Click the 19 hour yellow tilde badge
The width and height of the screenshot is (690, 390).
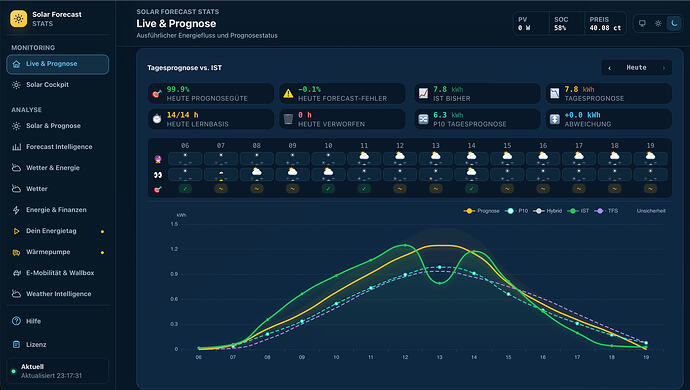(650, 188)
